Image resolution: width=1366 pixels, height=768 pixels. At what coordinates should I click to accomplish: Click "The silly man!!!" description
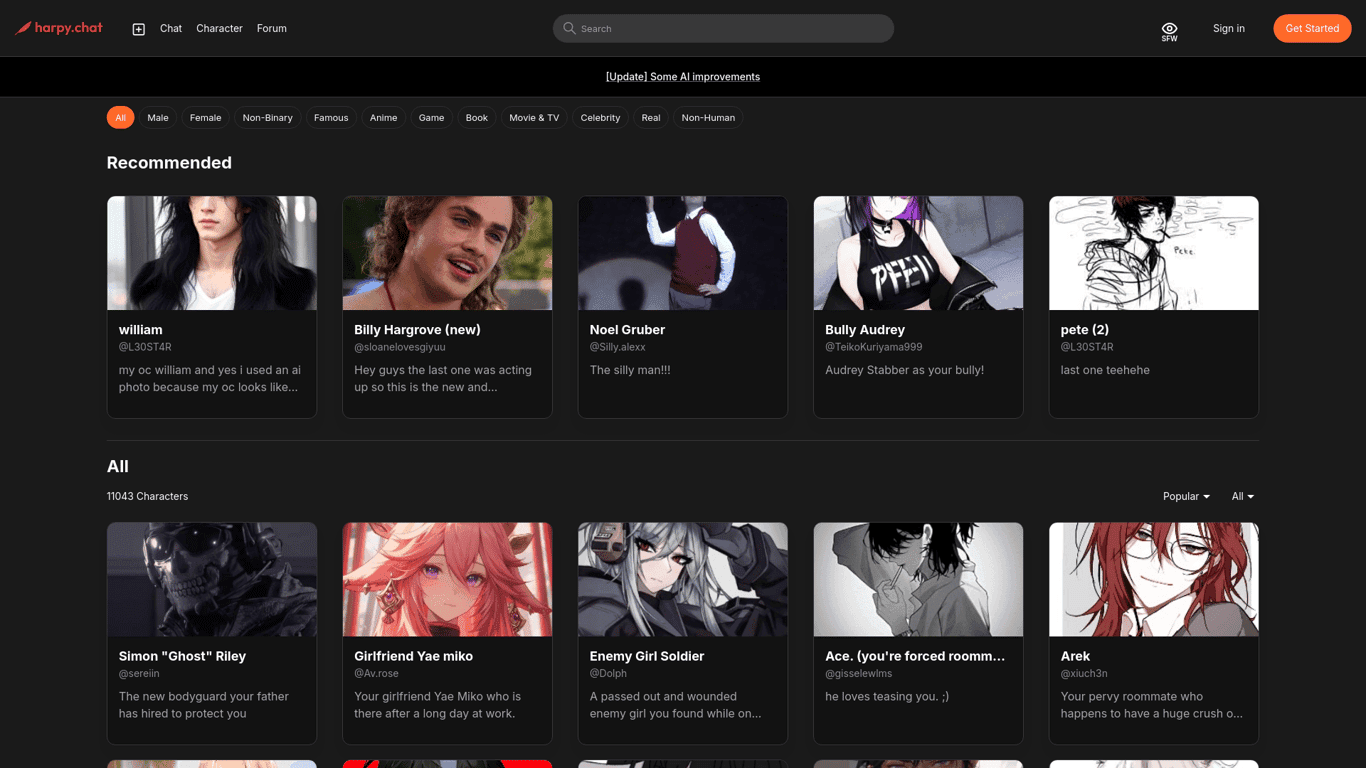point(630,370)
